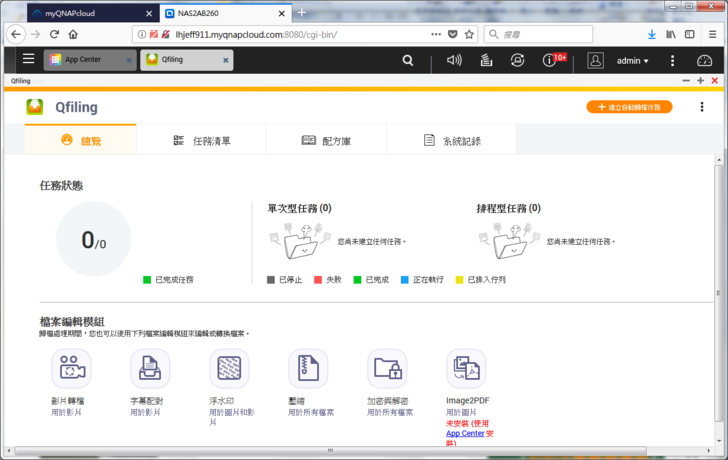Open the 字幕配對 subtitle matching module
This screenshot has height=460, width=728.
(x=150, y=369)
